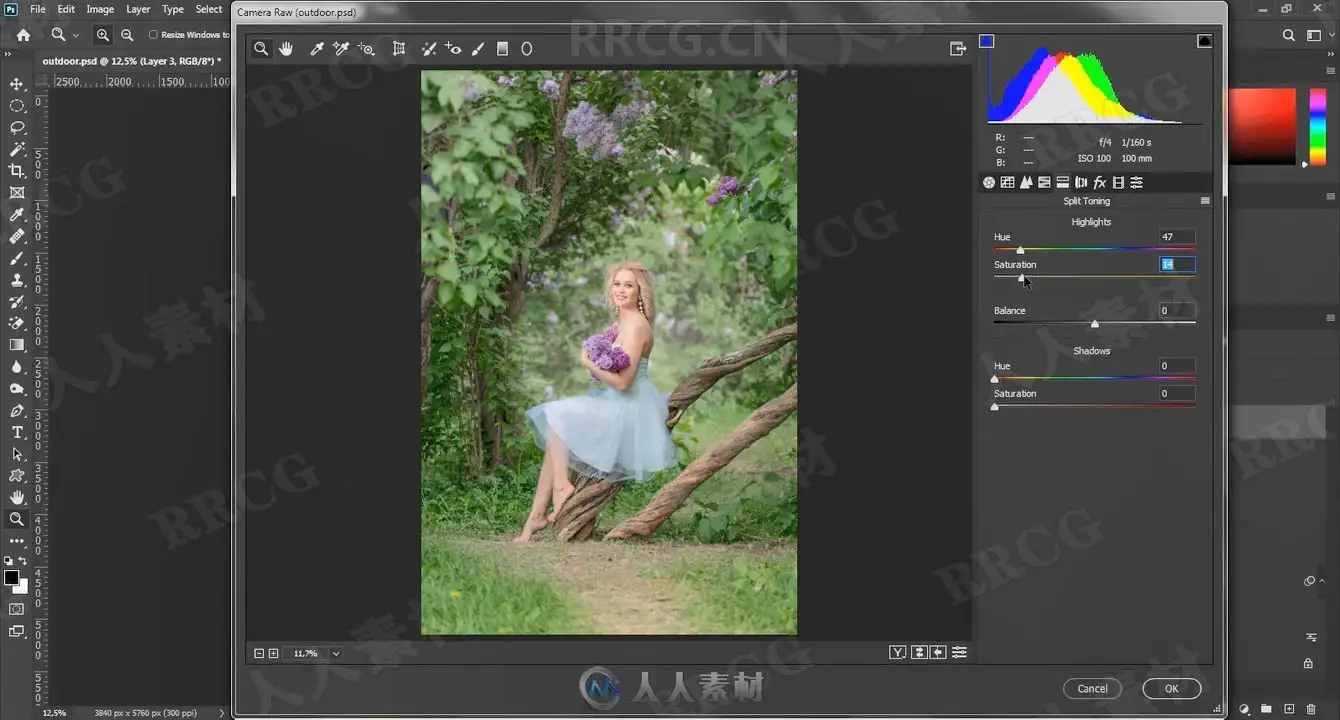
Task: Open the Calibration panel tab
Action: click(1118, 182)
